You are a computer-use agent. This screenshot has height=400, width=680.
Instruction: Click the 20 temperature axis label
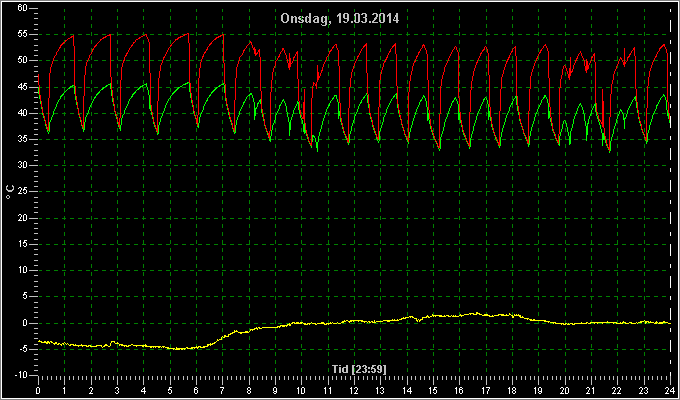(23, 218)
